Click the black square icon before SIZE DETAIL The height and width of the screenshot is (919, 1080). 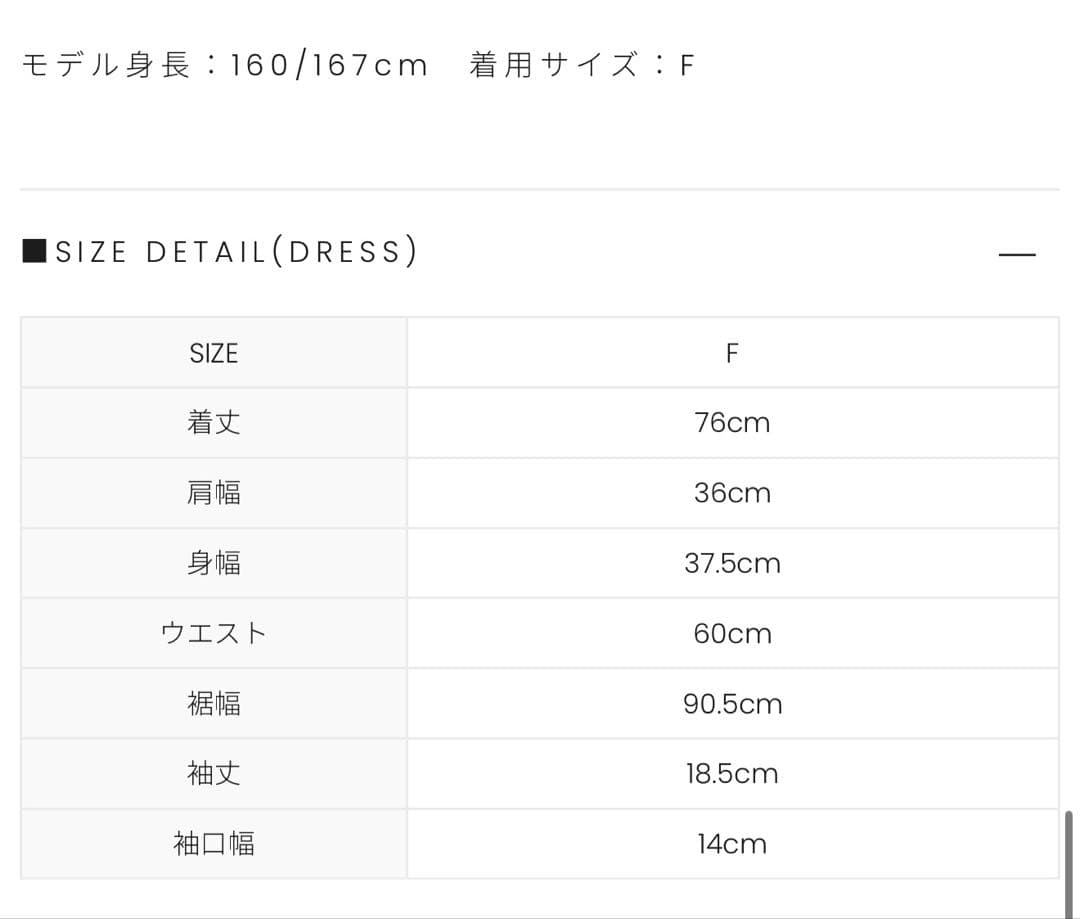coord(34,250)
